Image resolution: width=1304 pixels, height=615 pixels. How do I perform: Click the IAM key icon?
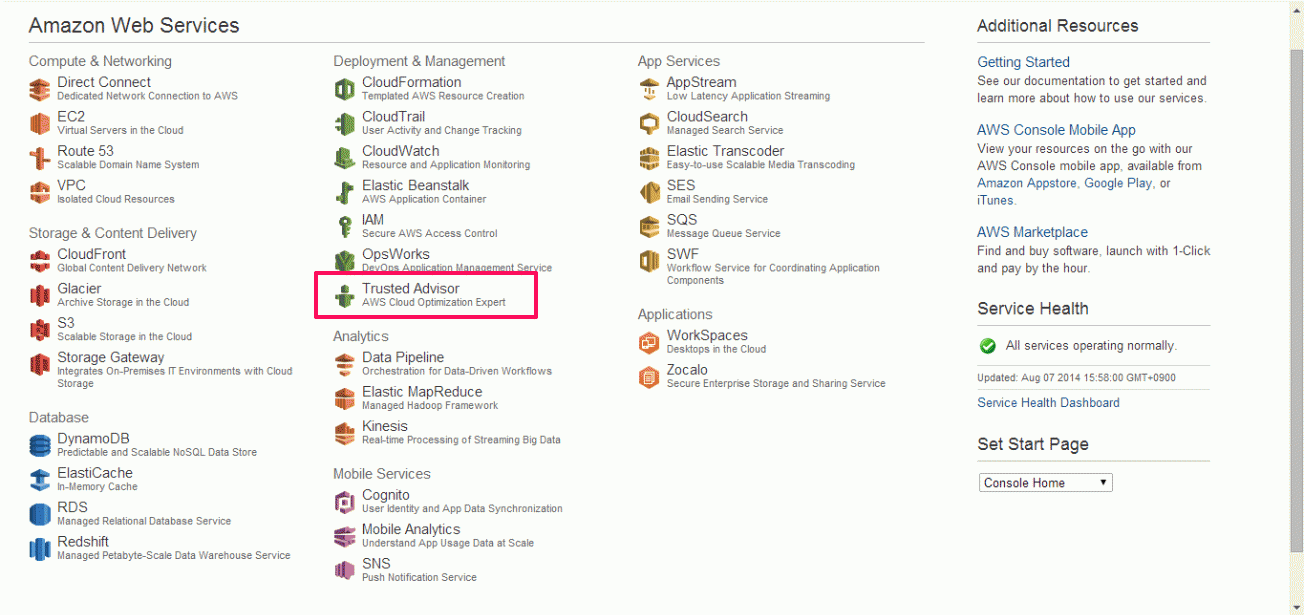344,227
